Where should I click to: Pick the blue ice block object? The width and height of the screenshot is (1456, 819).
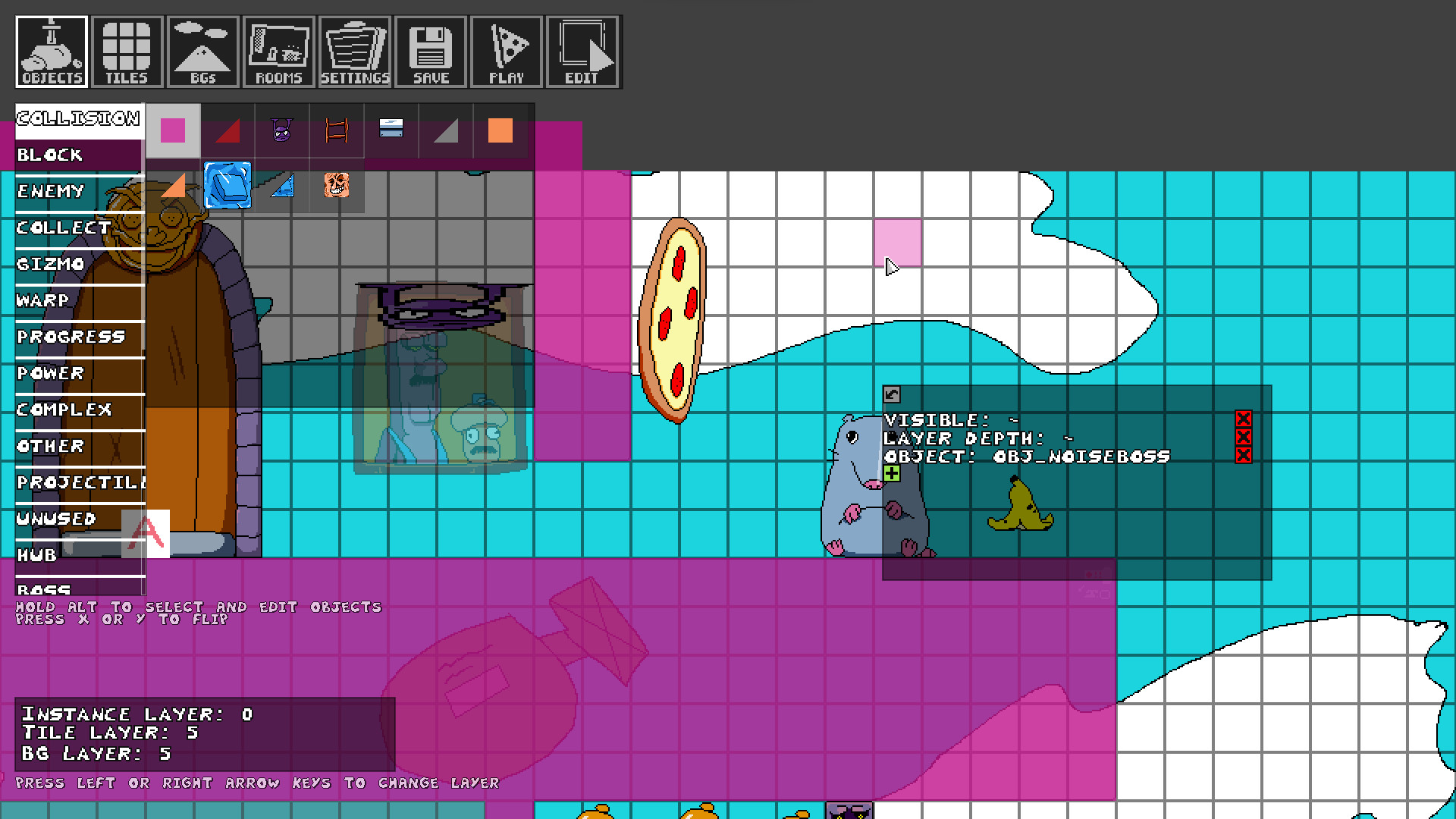[227, 185]
